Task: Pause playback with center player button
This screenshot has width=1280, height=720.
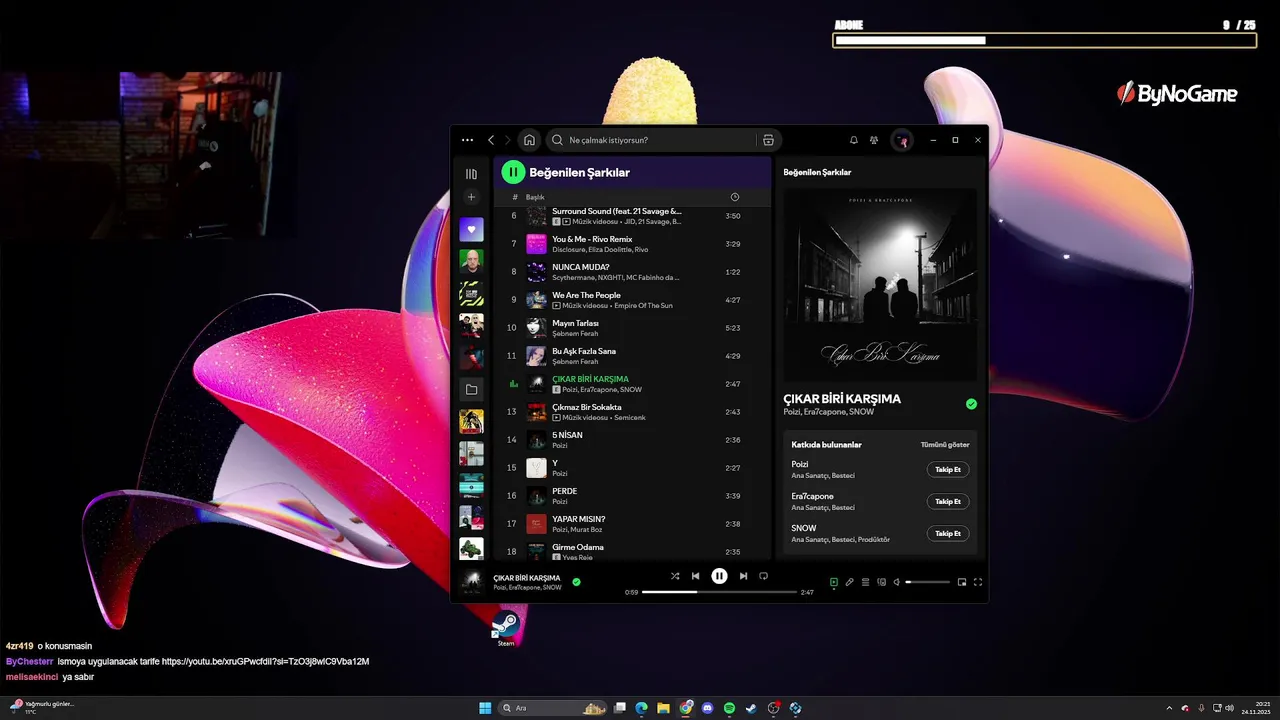Action: (719, 576)
